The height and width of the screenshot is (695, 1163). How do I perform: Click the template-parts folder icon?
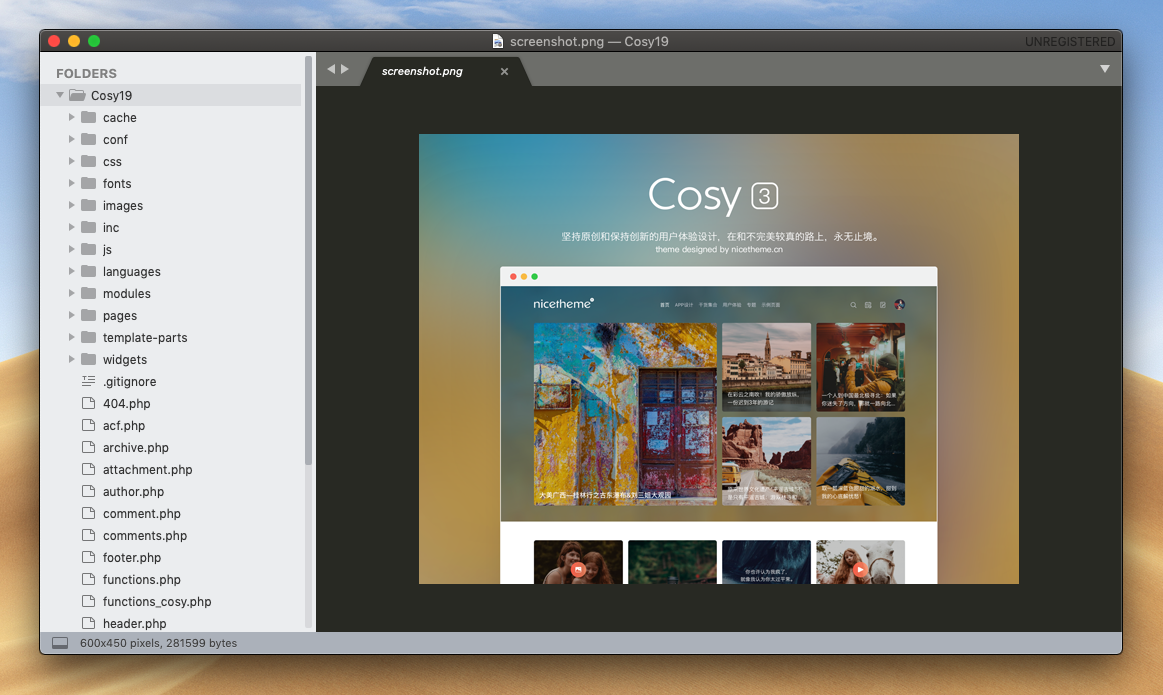click(89, 337)
